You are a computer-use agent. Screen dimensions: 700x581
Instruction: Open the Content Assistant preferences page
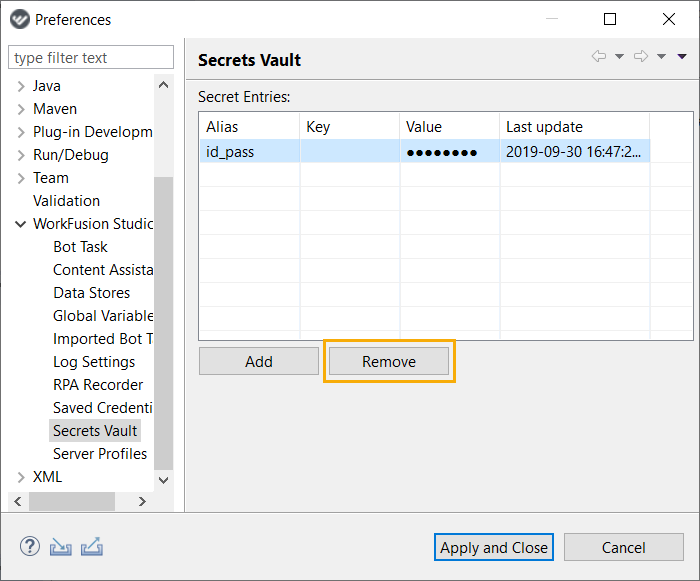pos(103,270)
